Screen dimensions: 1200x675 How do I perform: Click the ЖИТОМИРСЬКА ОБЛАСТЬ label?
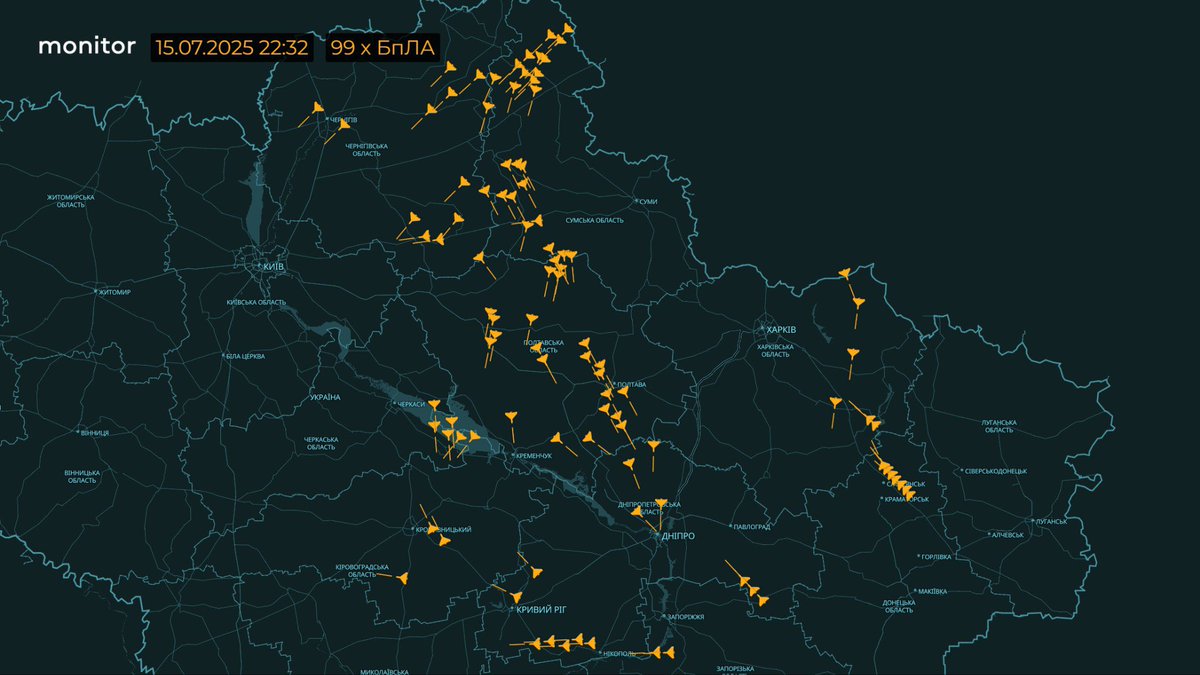(x=71, y=200)
